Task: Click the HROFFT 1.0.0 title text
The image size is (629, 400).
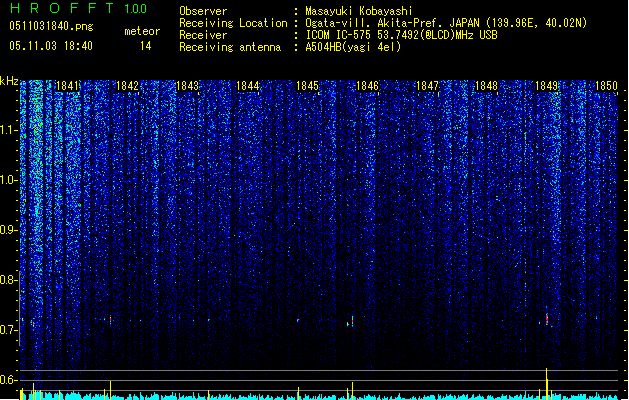Action: pyautogui.click(x=78, y=8)
